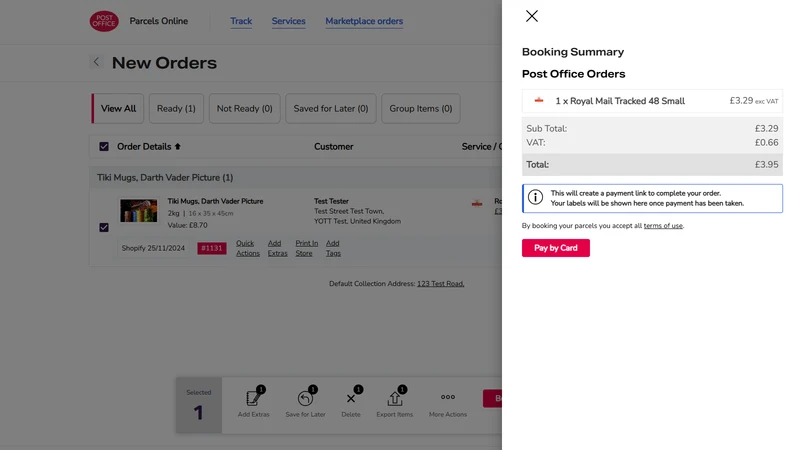Screen dimensions: 800x450
Task: Click the Add Tags link
Action: [x=333, y=248]
